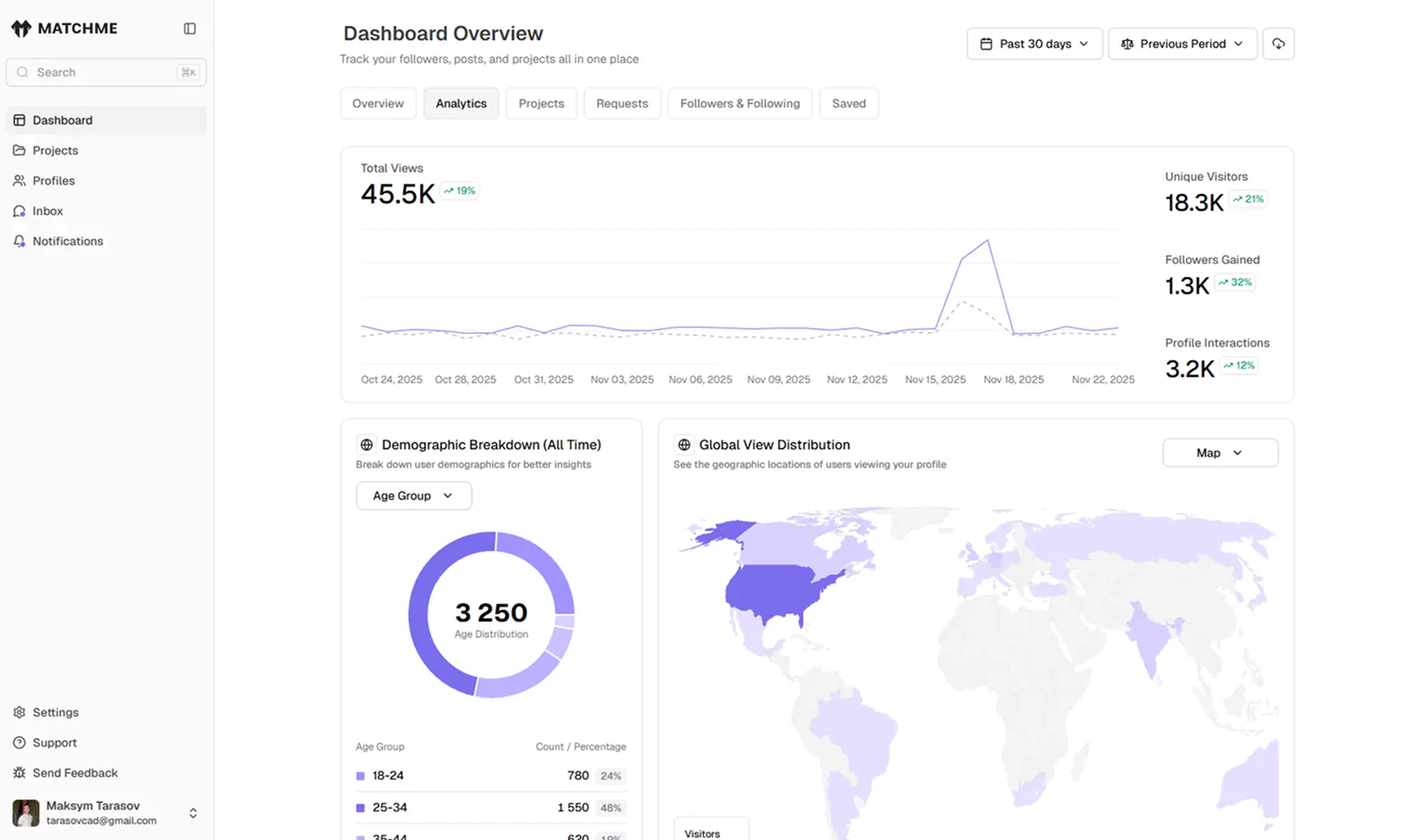
Task: Open the Requests tab
Action: pyautogui.click(x=622, y=103)
